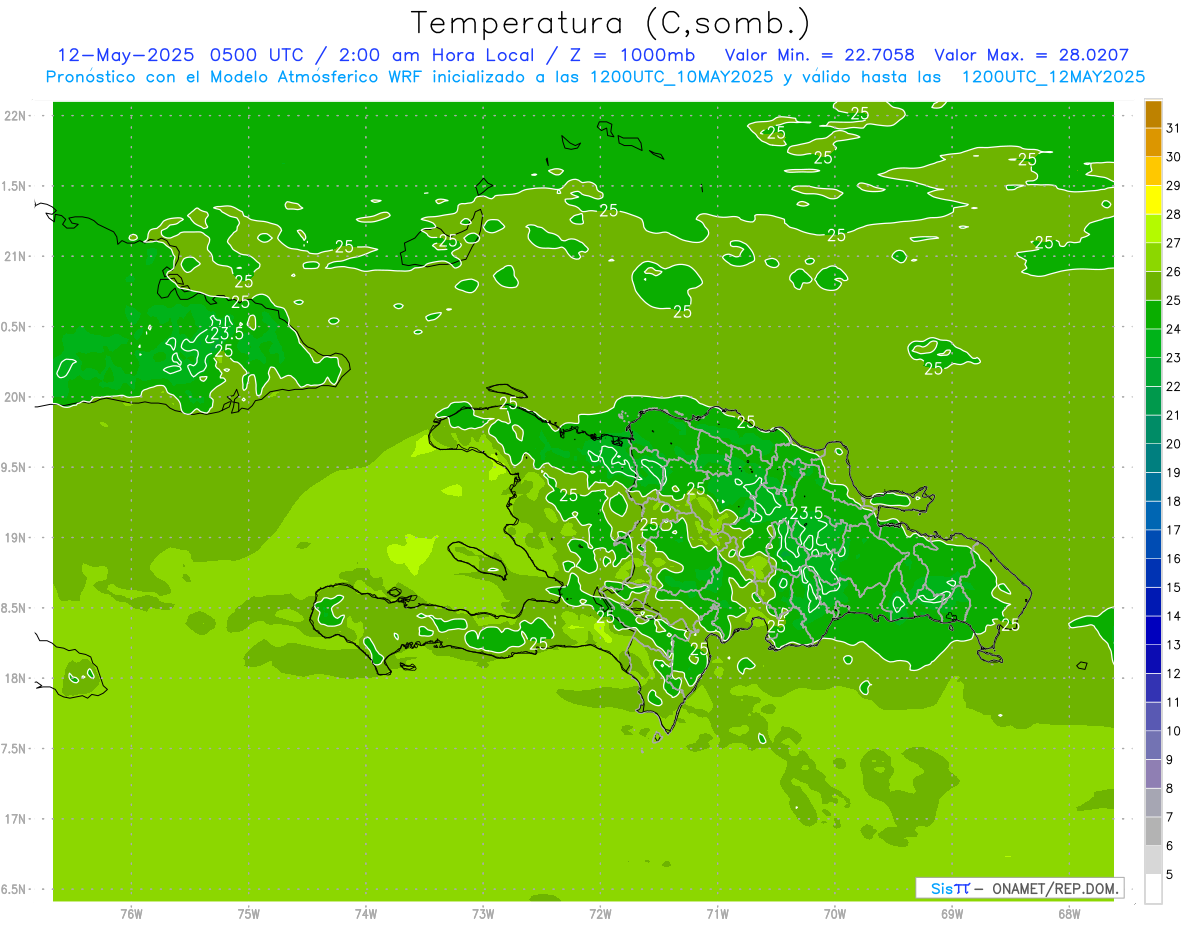
Task: Click the gray colorbar swatch between 6 and 7
Action: [x=1153, y=832]
